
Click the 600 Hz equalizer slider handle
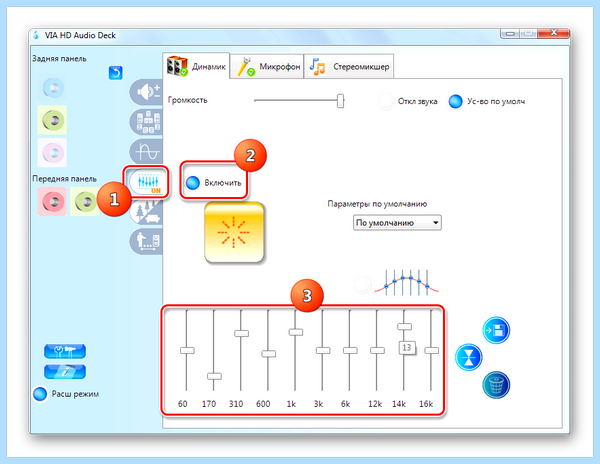pos(269,354)
